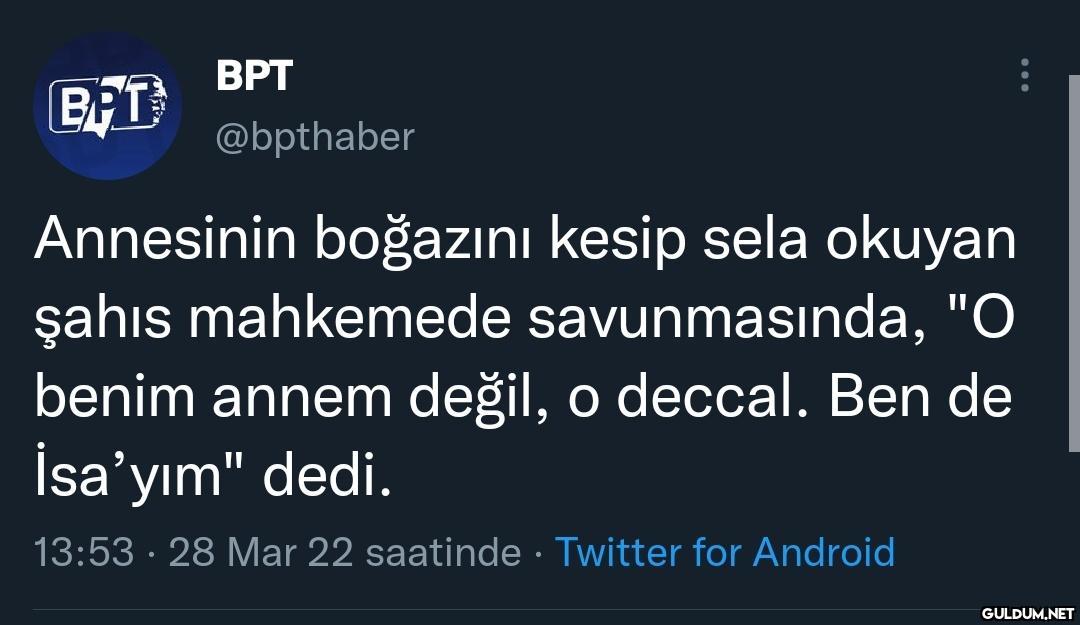Click the 13:53 timestamp
The width and height of the screenshot is (1080, 625).
84,551
